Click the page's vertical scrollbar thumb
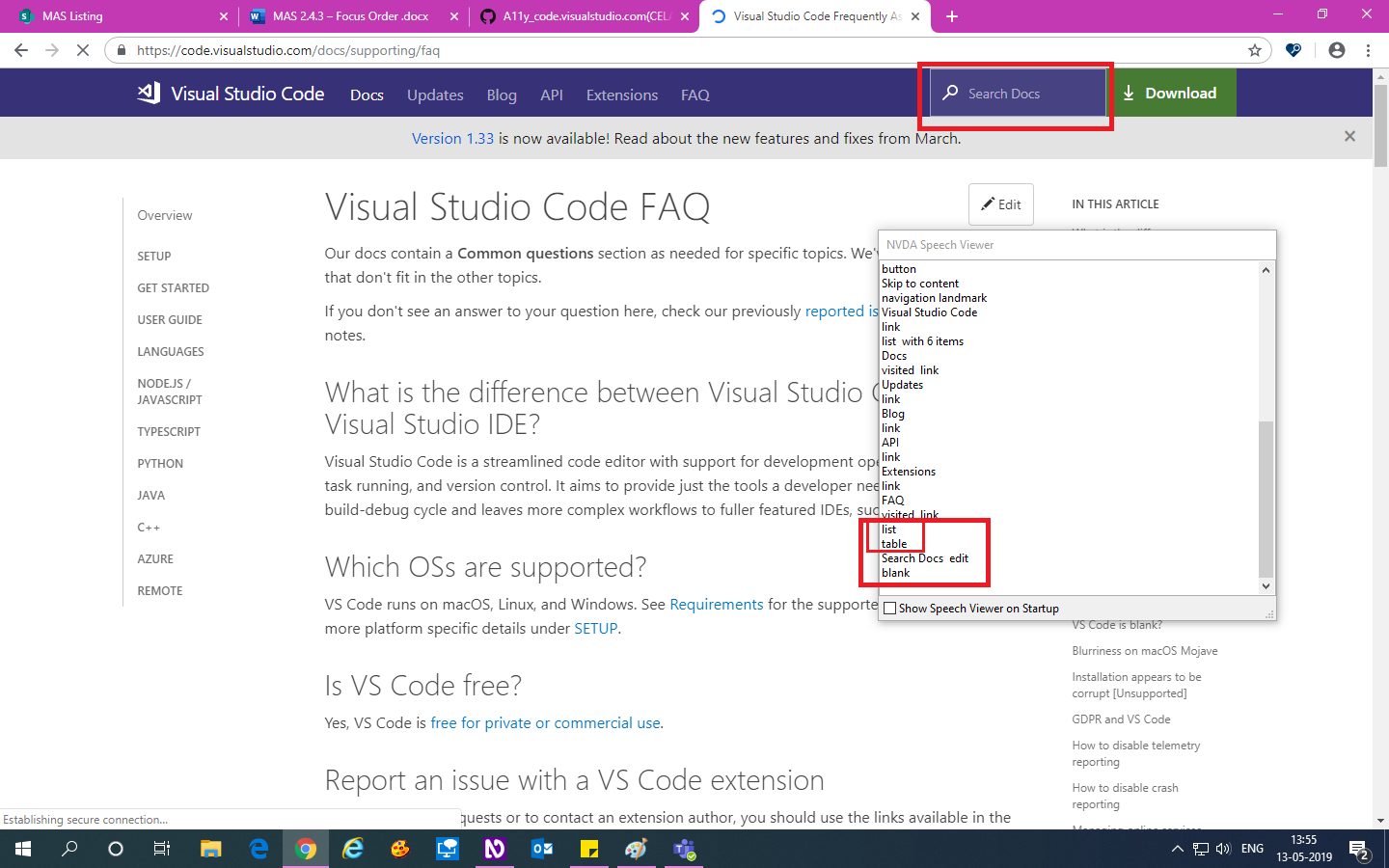Image resolution: width=1389 pixels, height=868 pixels. coord(1380,125)
